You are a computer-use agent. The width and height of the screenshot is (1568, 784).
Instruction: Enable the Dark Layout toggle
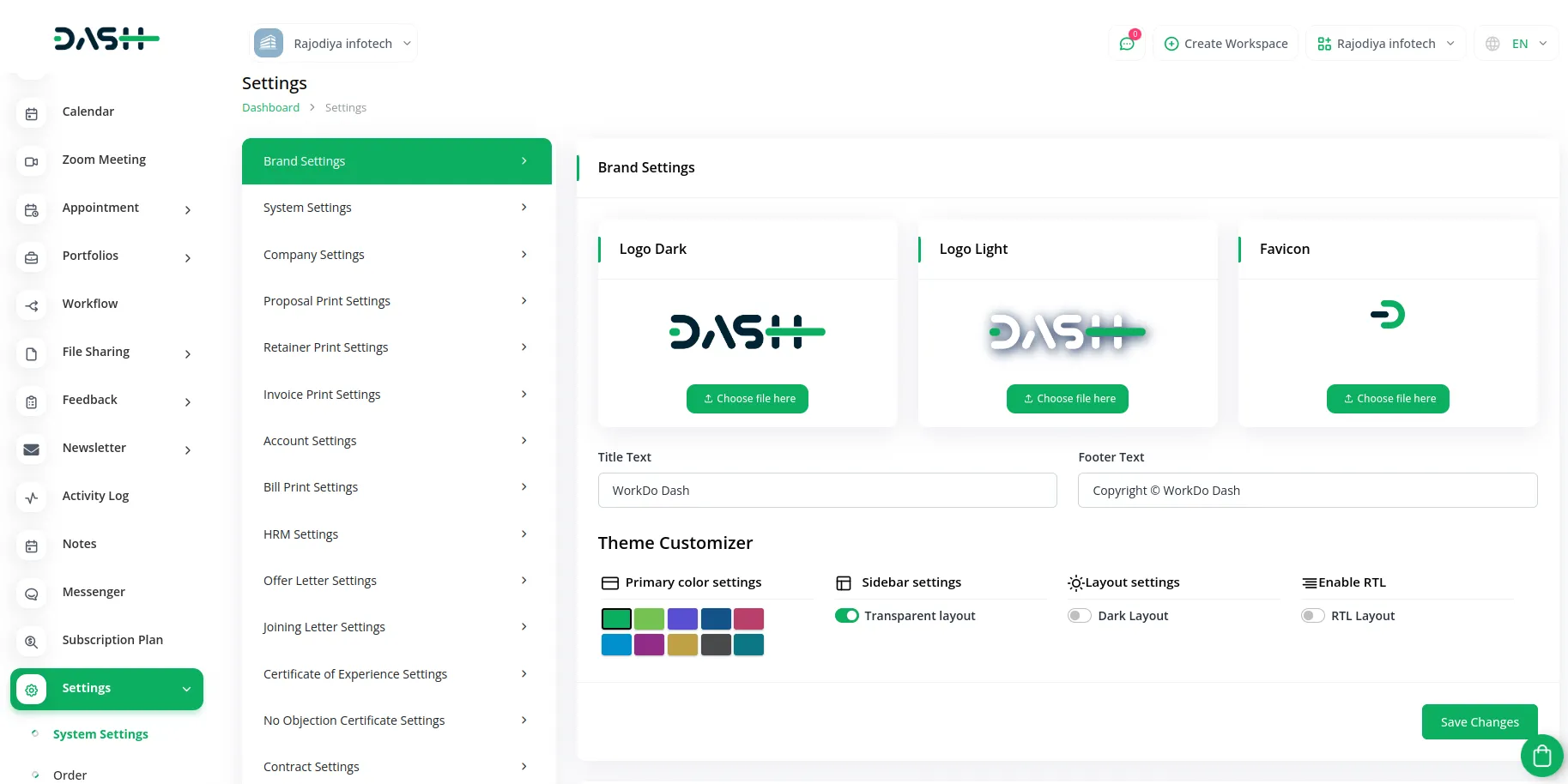coord(1079,615)
